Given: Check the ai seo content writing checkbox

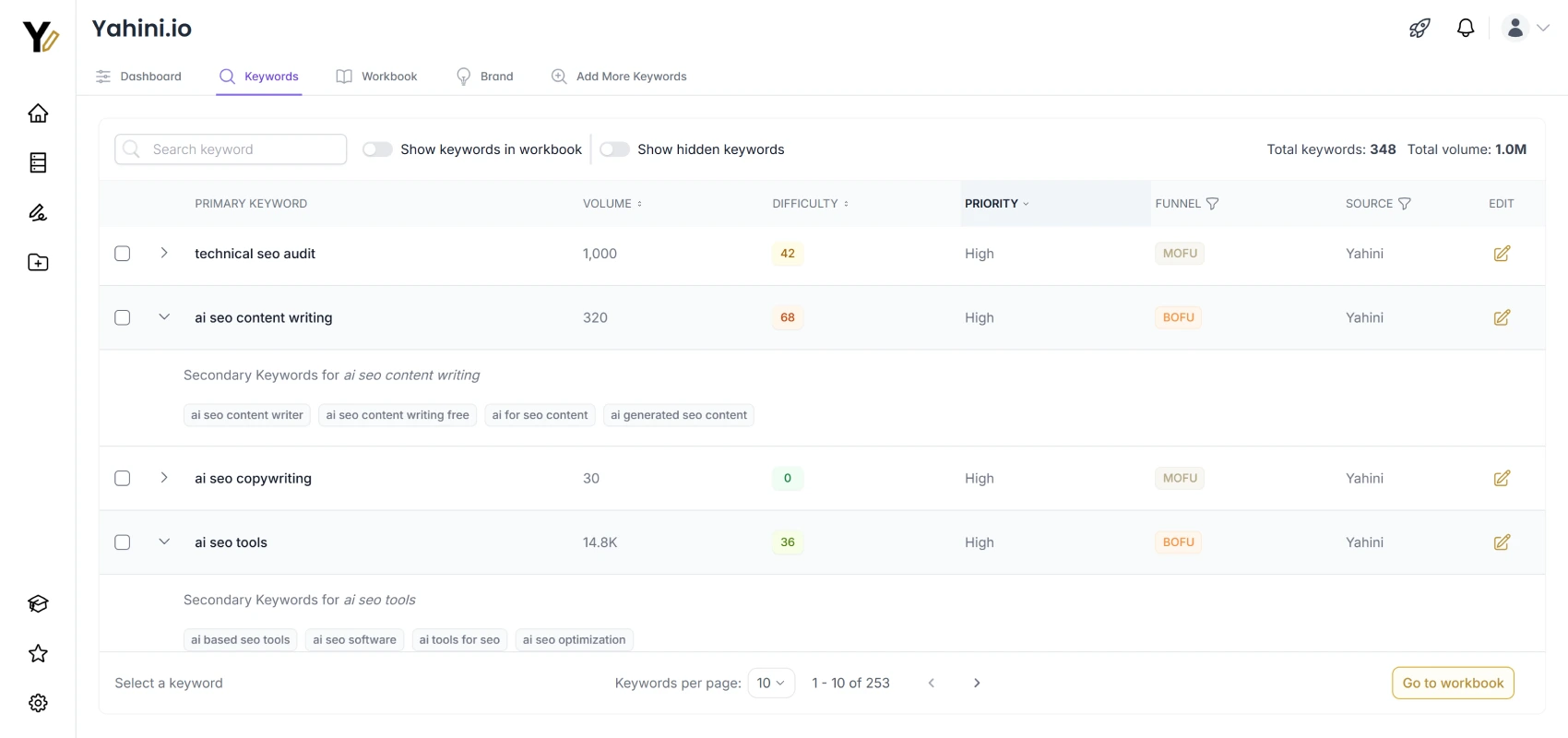Looking at the screenshot, I should [x=122, y=317].
